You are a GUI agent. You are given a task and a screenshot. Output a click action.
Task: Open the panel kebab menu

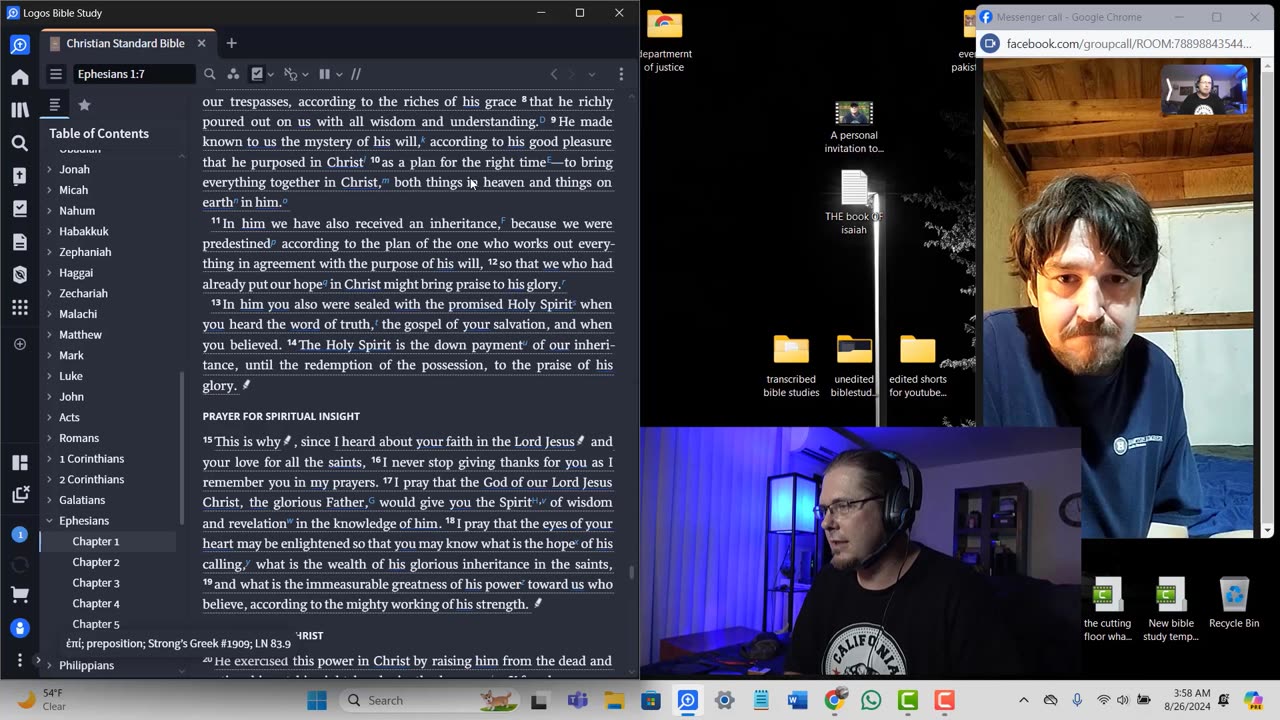click(x=621, y=74)
